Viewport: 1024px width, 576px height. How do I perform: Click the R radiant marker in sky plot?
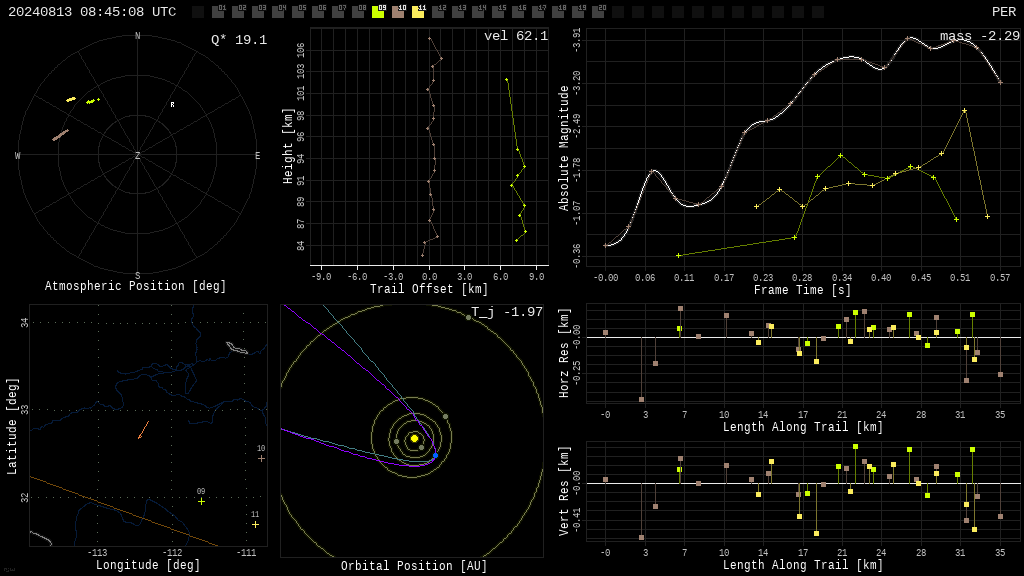[x=172, y=104]
